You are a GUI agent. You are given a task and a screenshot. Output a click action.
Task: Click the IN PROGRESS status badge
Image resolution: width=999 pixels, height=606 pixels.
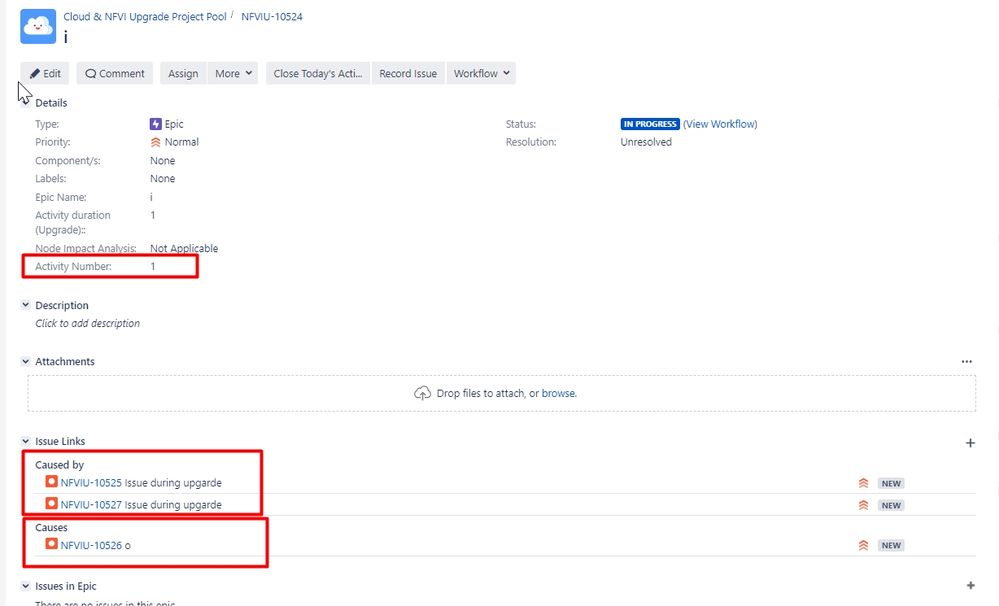pos(650,124)
